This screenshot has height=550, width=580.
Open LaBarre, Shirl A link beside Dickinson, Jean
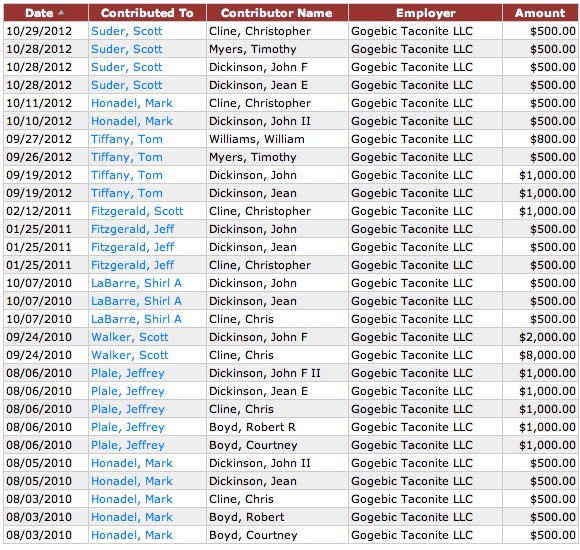(x=136, y=301)
